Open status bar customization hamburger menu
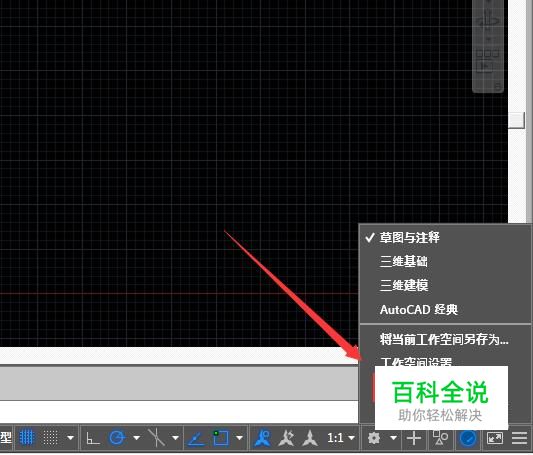 point(519,438)
